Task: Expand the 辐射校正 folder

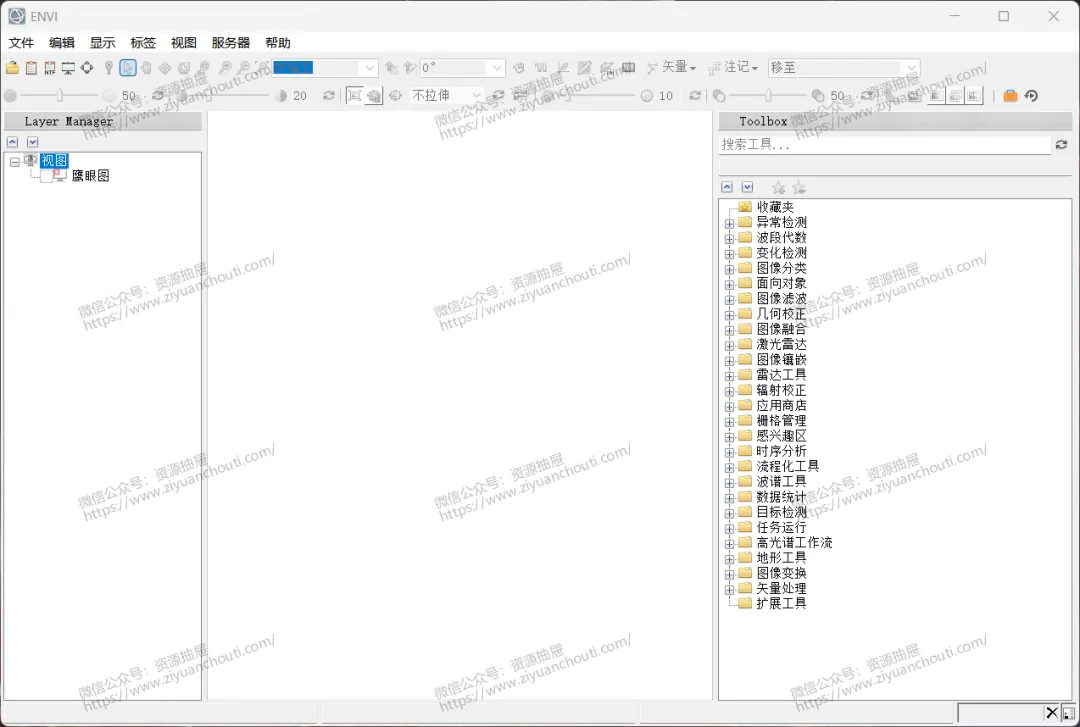Action: pos(729,391)
